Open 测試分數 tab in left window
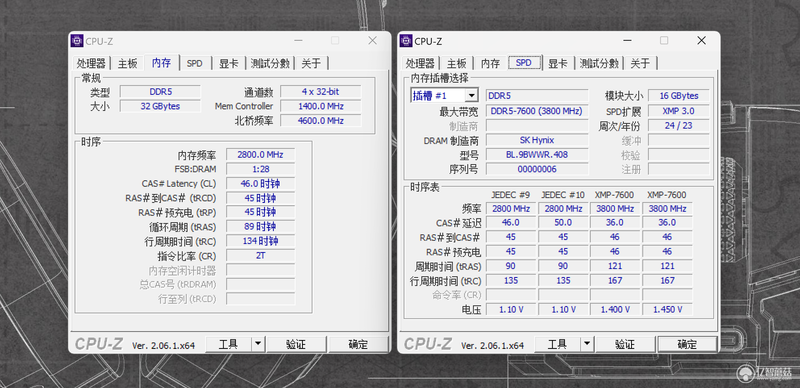The height and width of the screenshot is (388, 800). (270, 63)
